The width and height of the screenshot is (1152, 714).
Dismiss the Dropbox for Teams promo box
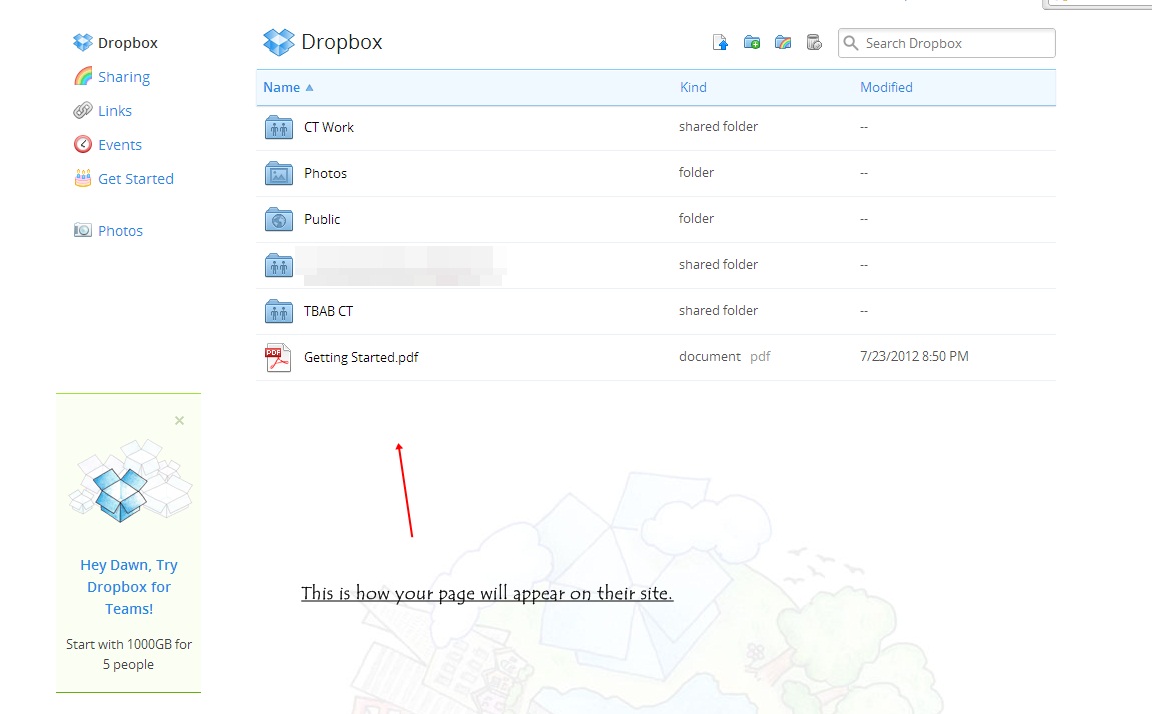[179, 421]
